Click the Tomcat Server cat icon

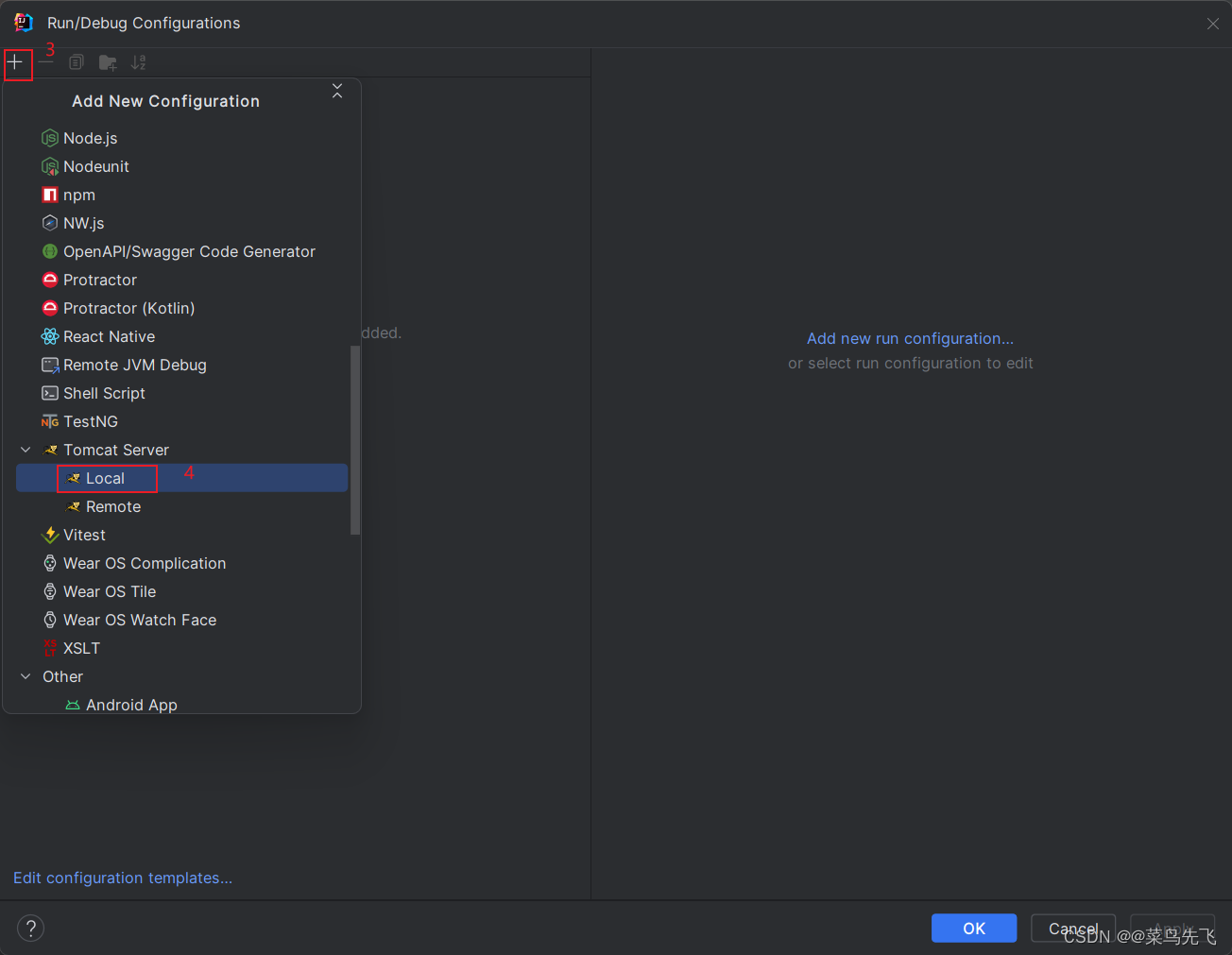point(51,450)
